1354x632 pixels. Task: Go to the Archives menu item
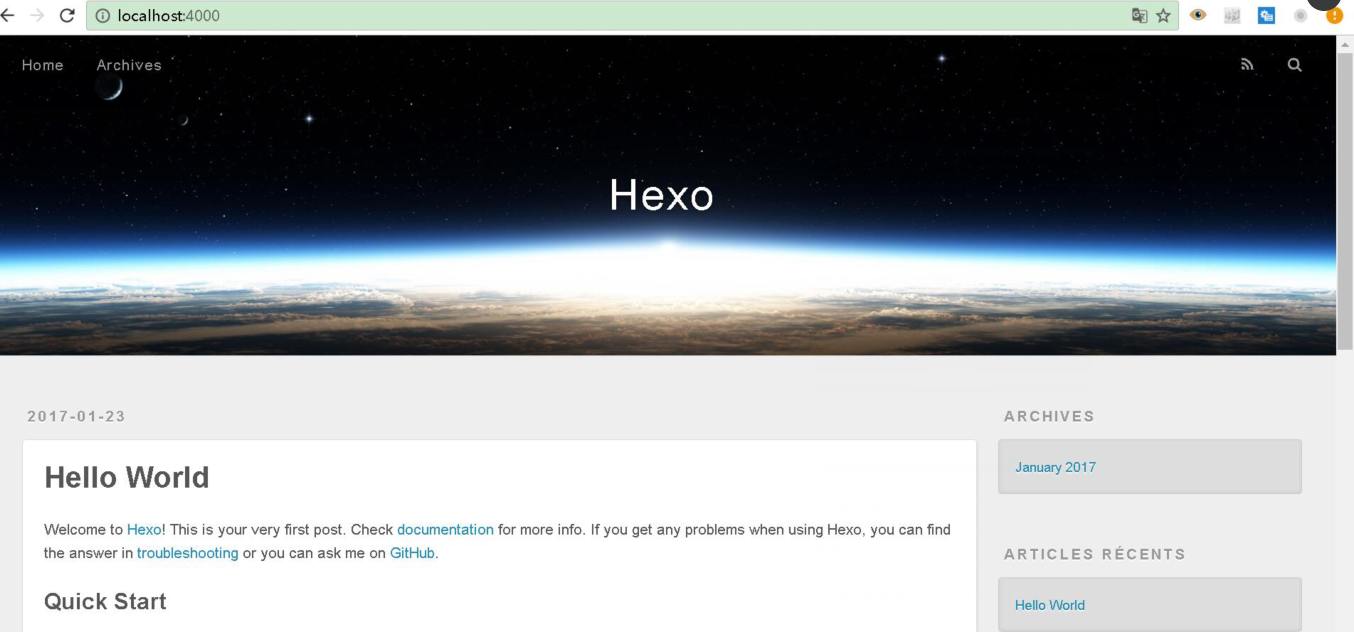129,65
